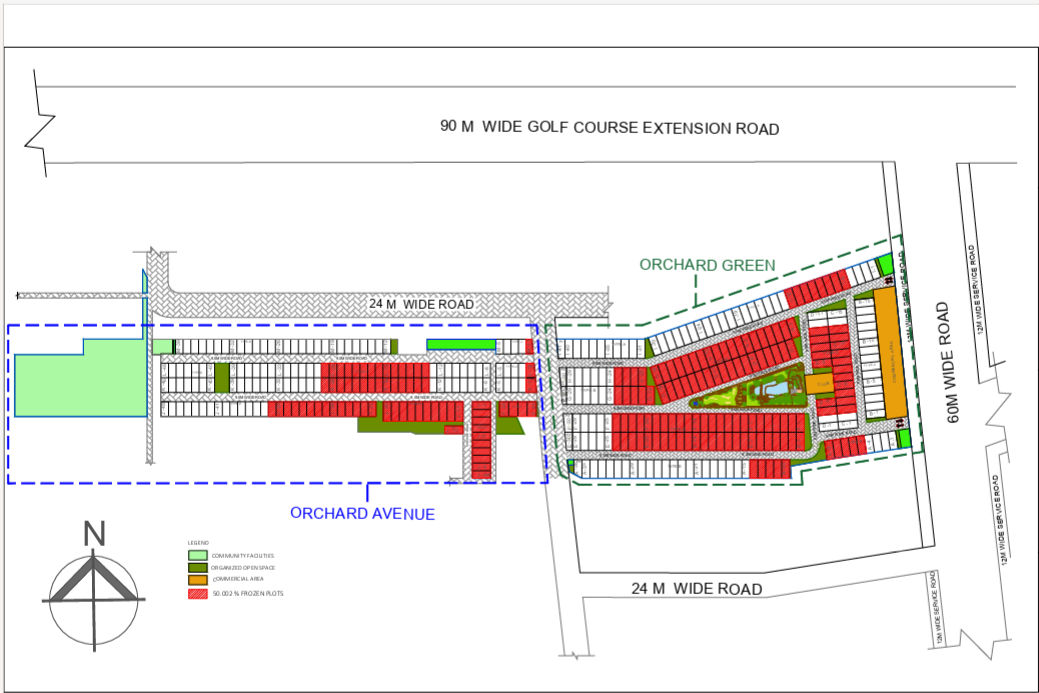The image size is (1039, 693).
Task: Select the light green Community Facilities legend swatch
Action: pos(197,555)
